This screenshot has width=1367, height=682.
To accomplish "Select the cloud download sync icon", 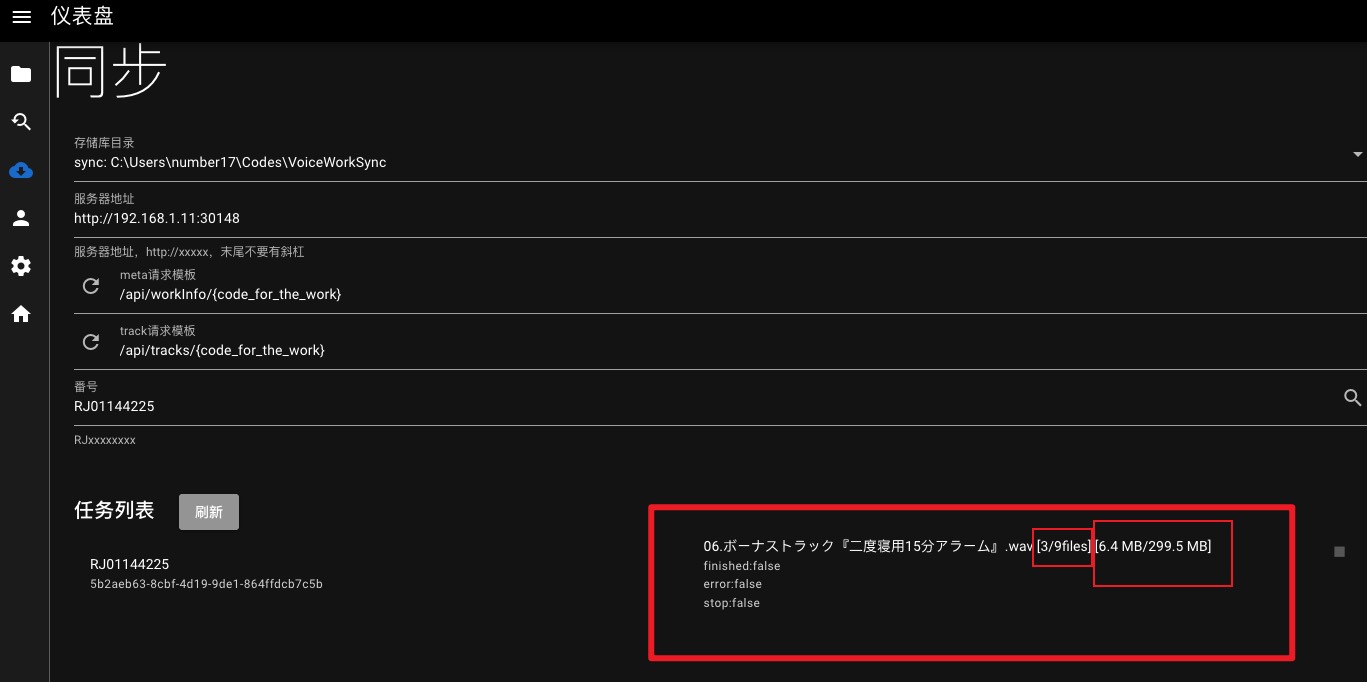I will click(21, 170).
